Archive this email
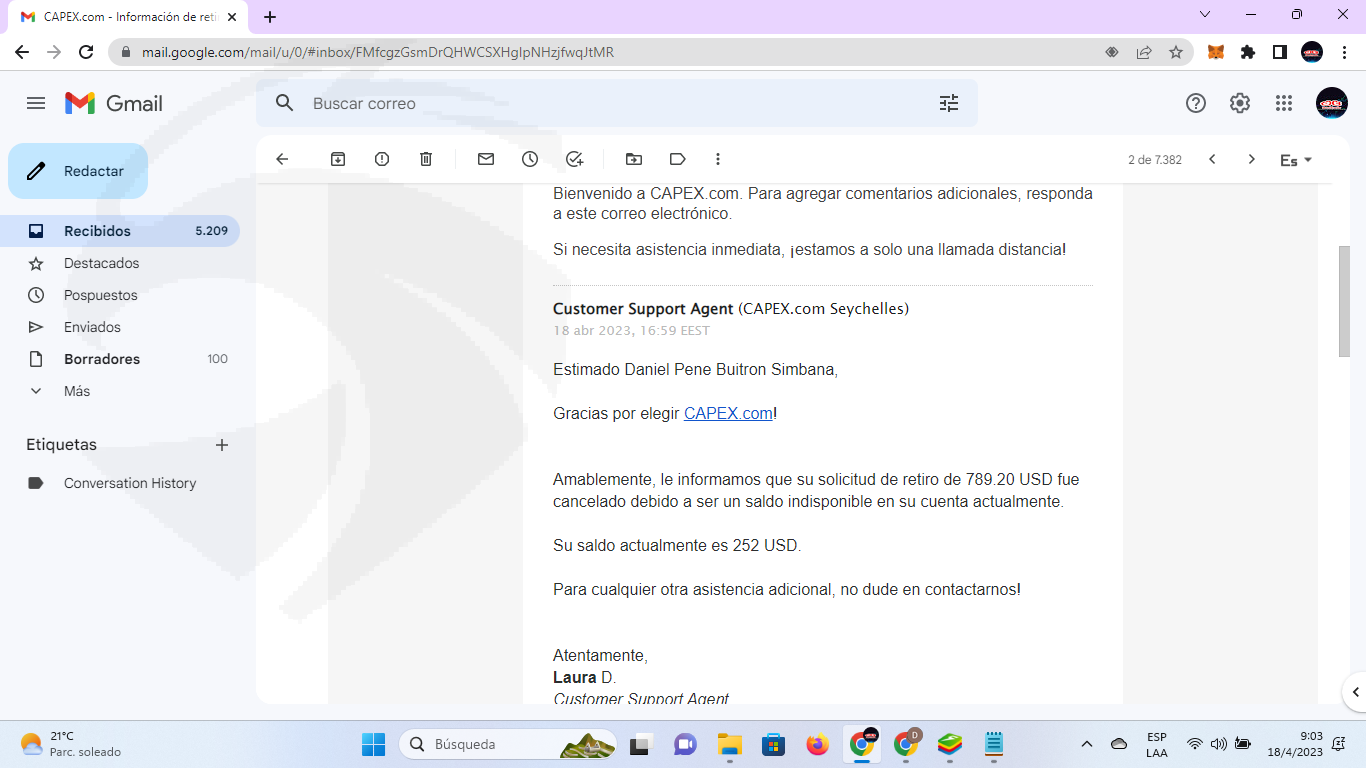This screenshot has width=1366, height=768. 338,159
